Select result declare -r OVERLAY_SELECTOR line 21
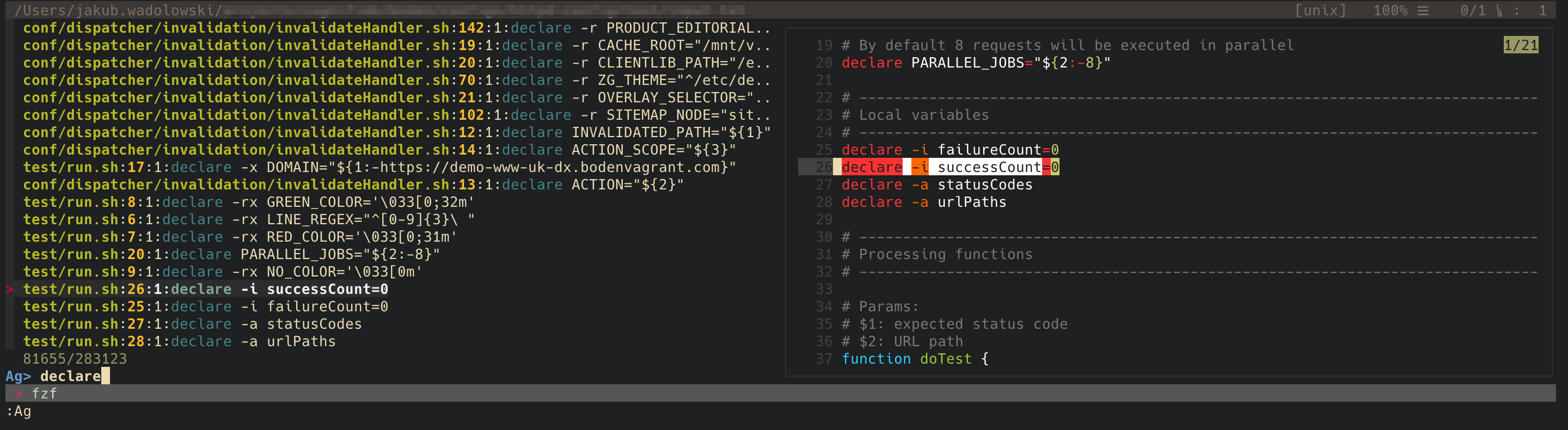 point(397,98)
